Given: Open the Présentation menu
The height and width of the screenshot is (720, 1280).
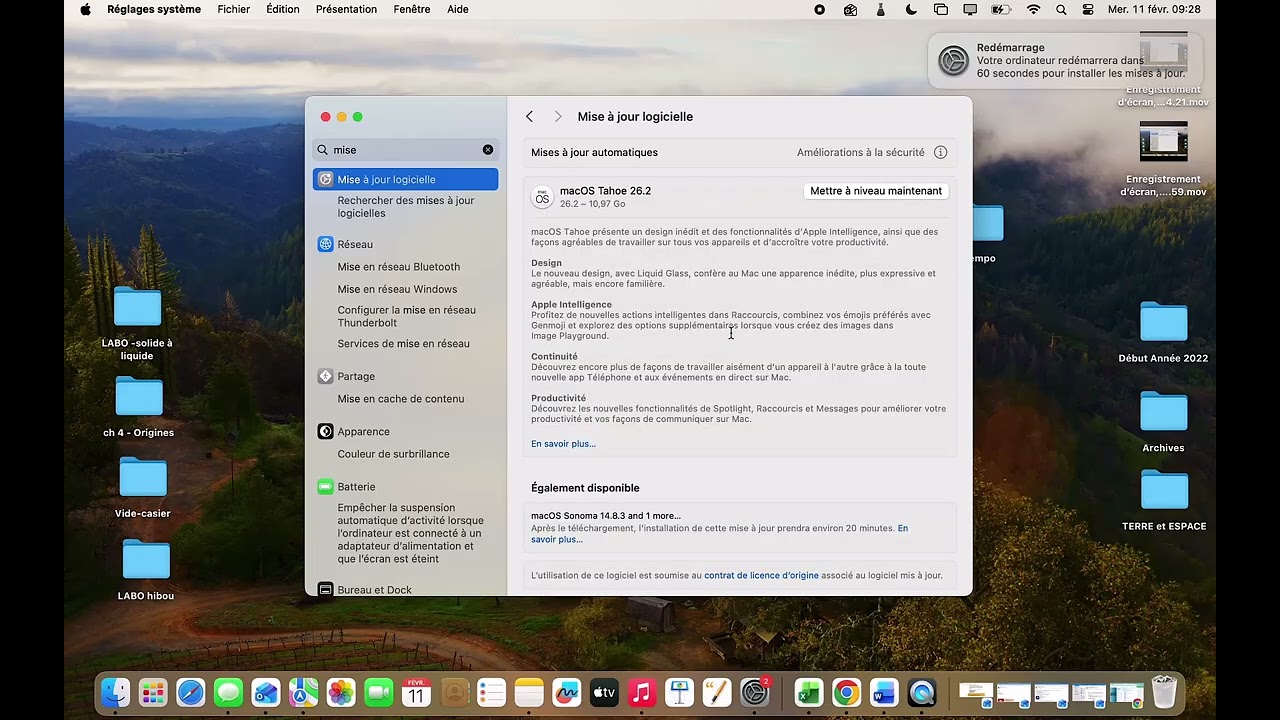Looking at the screenshot, I should point(346,9).
